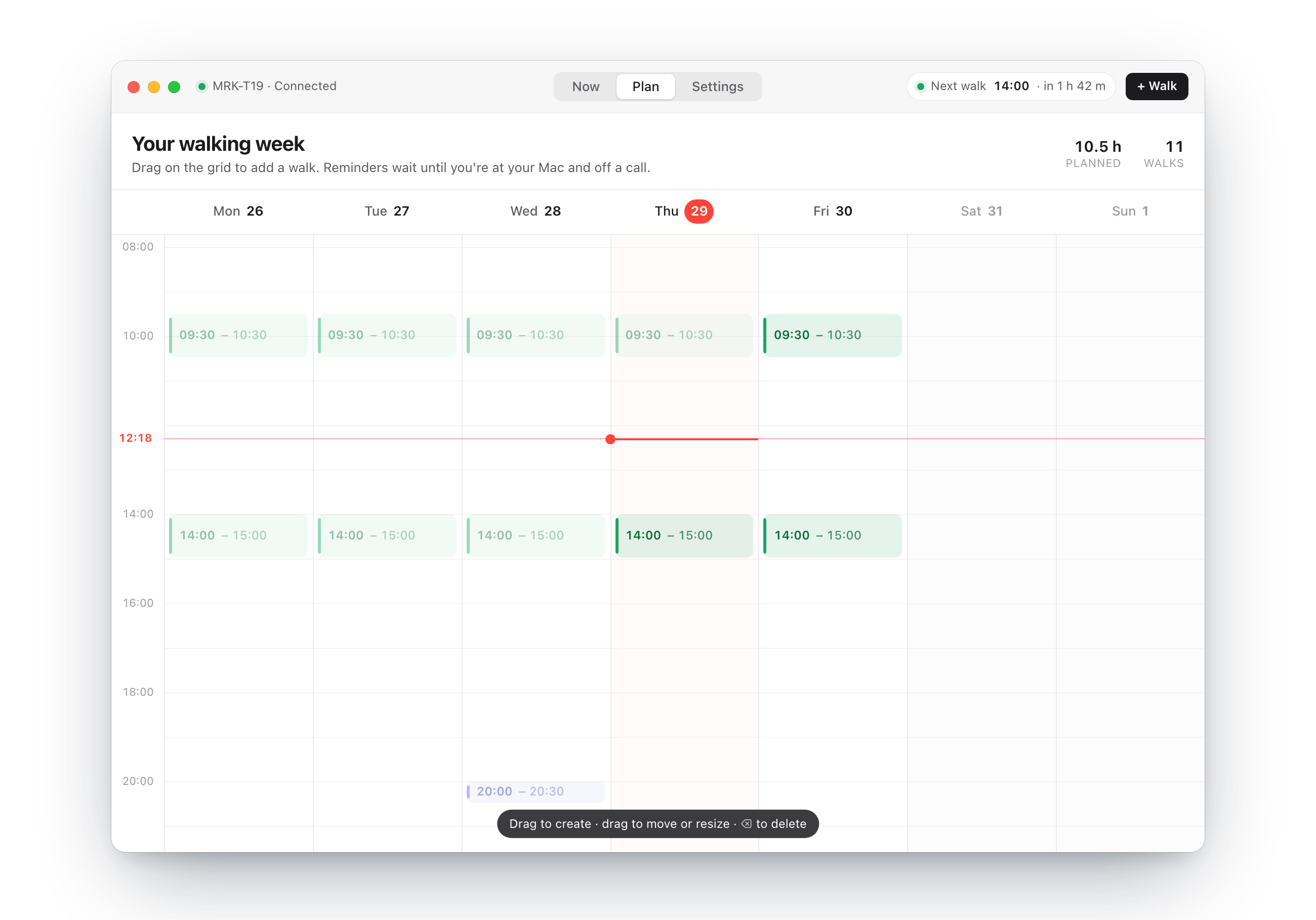Viewport: 1316px width, 920px height.
Task: Click the delete key icon in hint bar
Action: (746, 824)
